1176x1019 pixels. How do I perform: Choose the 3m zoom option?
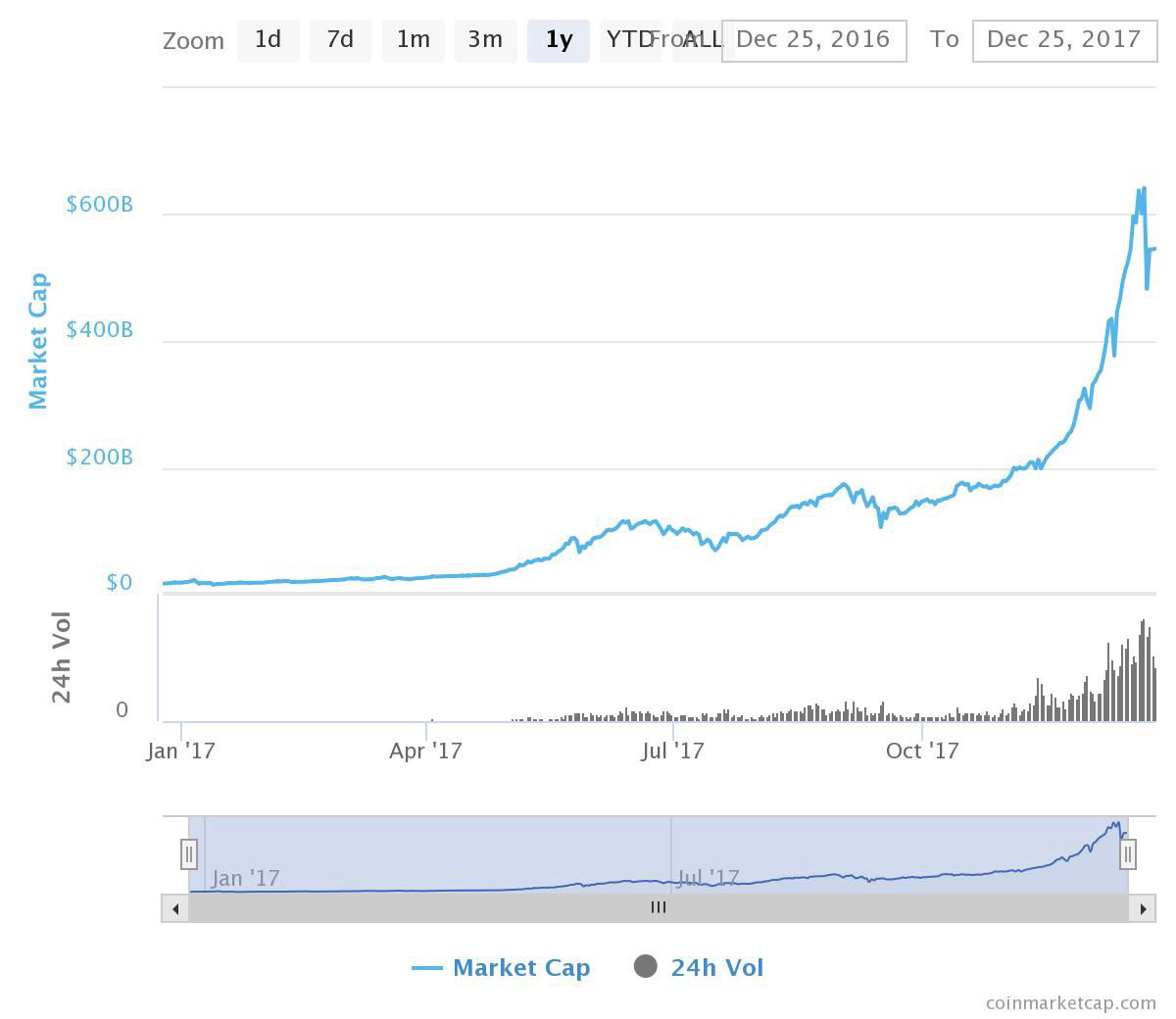(x=485, y=40)
